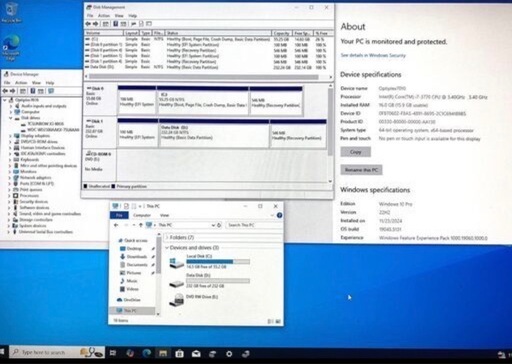Click the scan hardware monitor icon in Device Manager
This screenshot has width=512, height=364.
pos(51,91)
